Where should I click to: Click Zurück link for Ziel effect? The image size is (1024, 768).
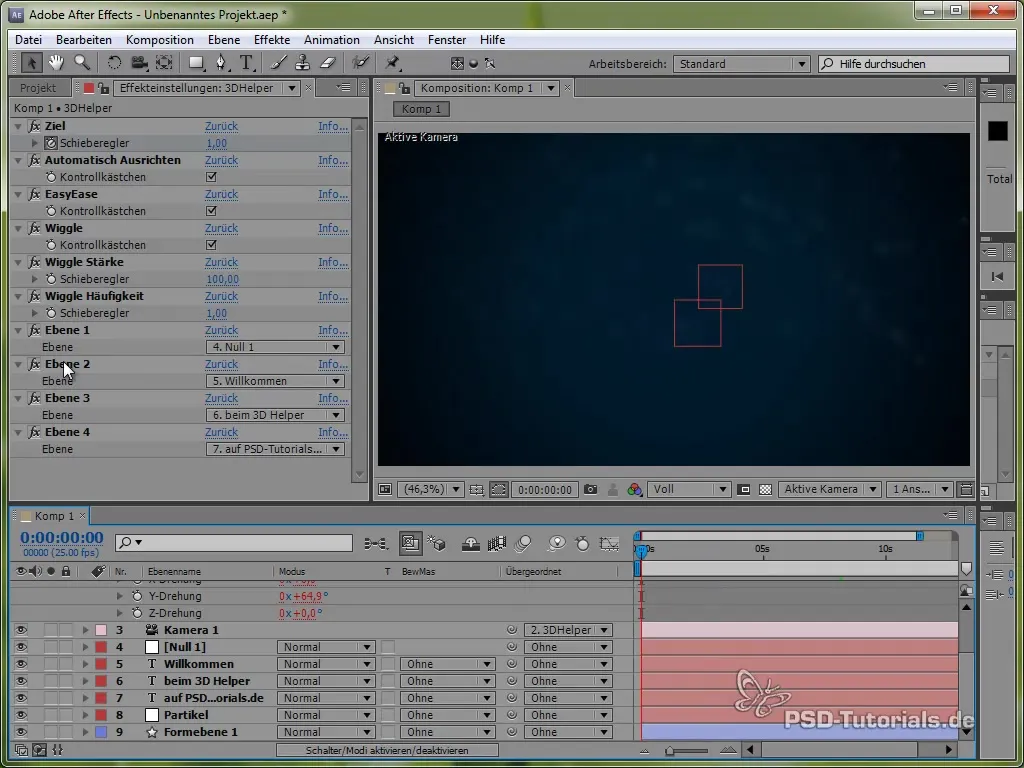coord(221,126)
